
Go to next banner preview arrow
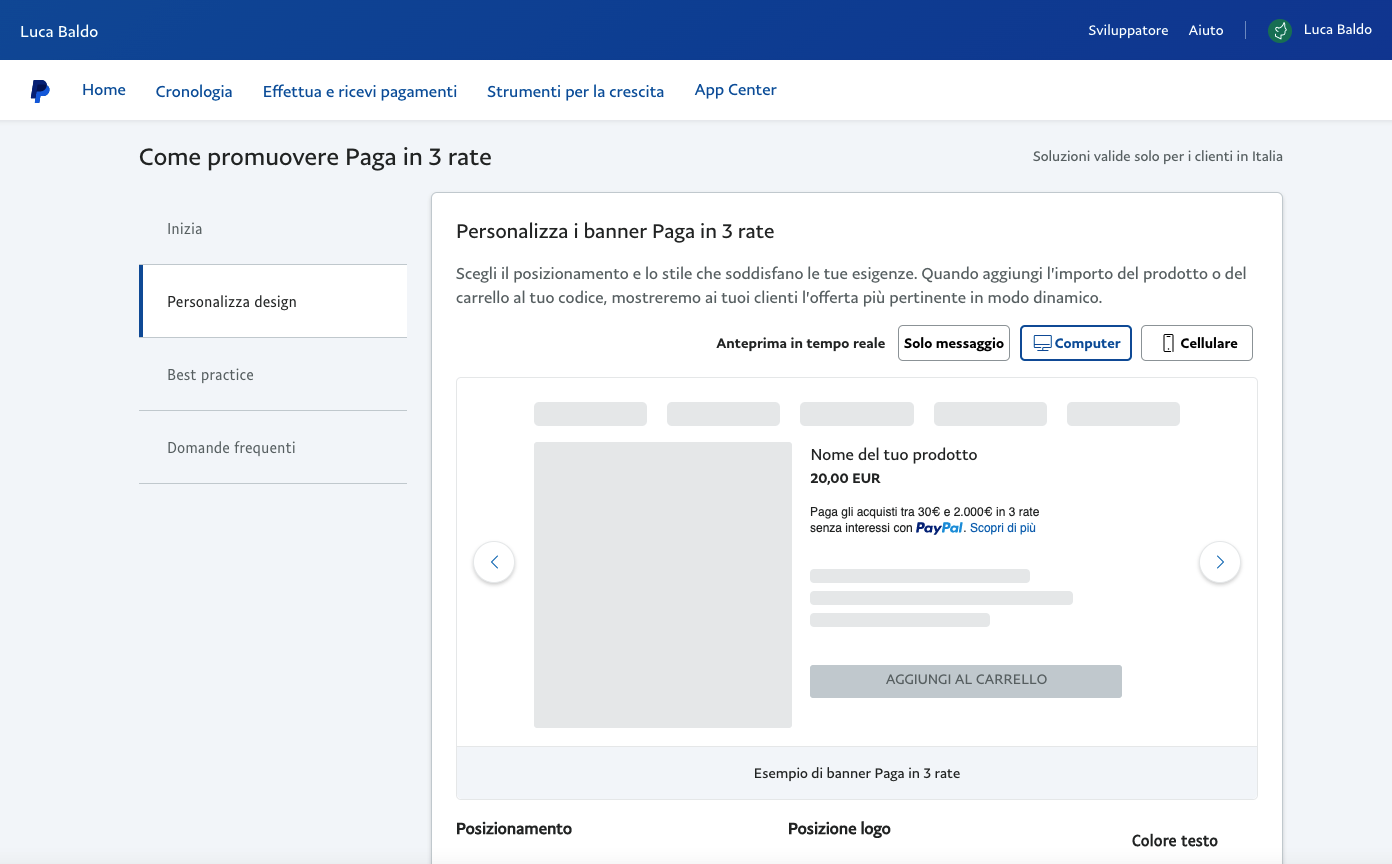coord(1220,562)
